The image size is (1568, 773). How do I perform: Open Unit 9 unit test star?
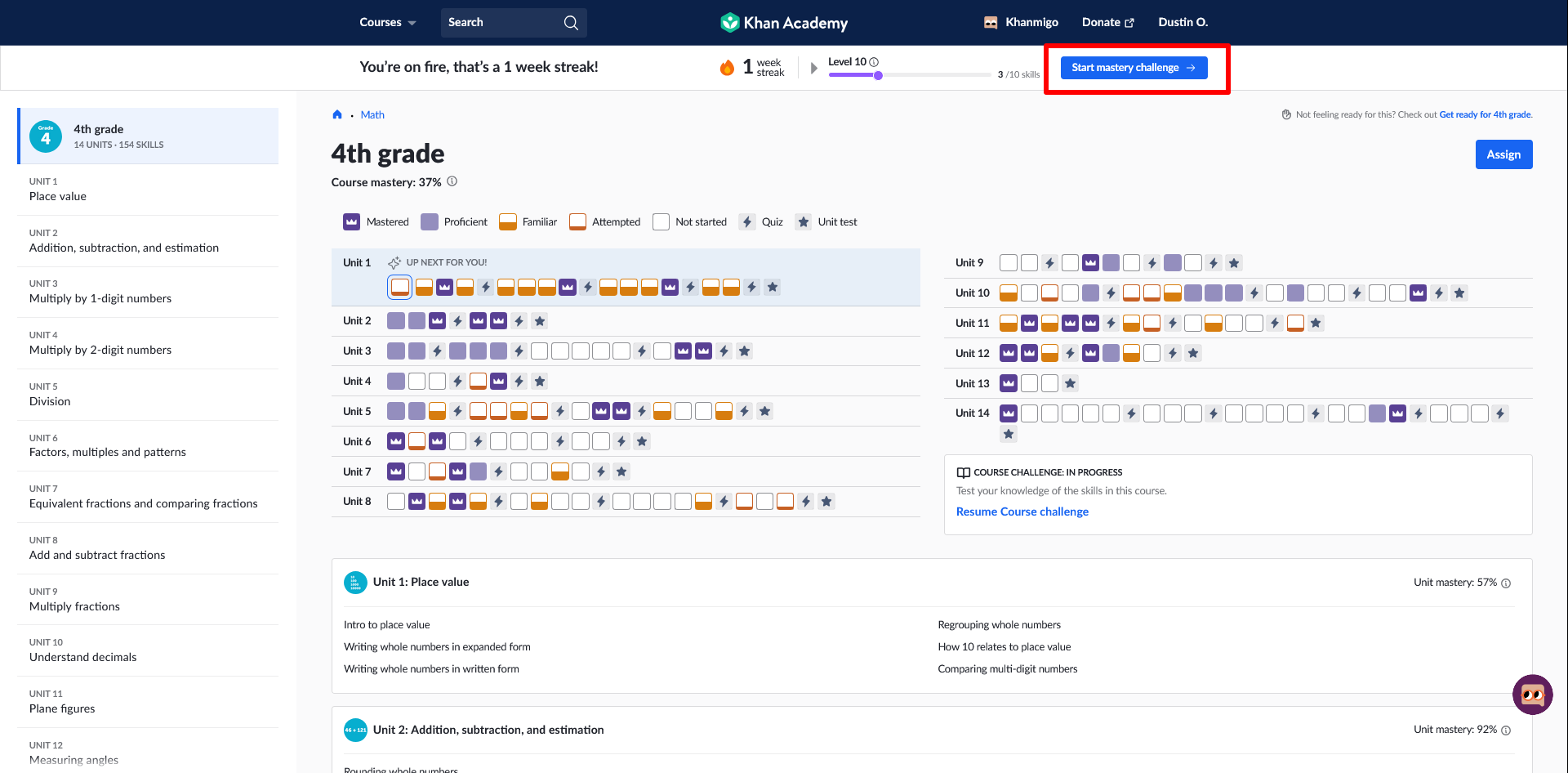pos(1234,263)
